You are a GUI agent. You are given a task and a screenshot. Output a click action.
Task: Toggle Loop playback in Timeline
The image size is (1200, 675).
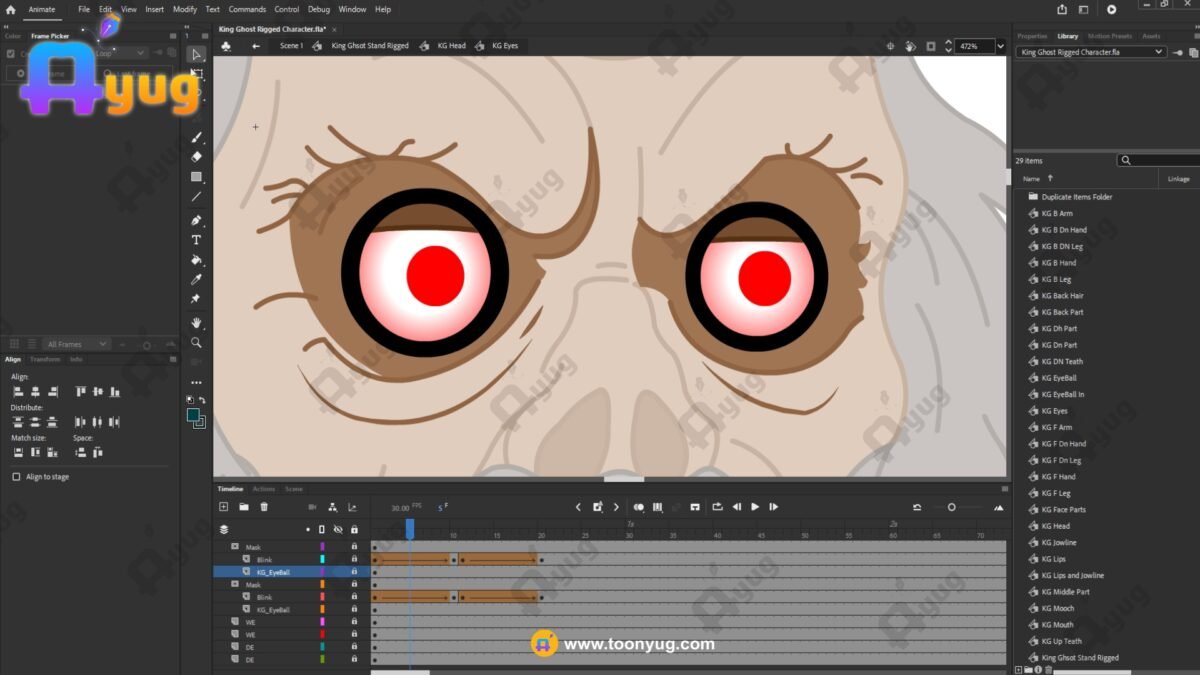[x=717, y=507]
